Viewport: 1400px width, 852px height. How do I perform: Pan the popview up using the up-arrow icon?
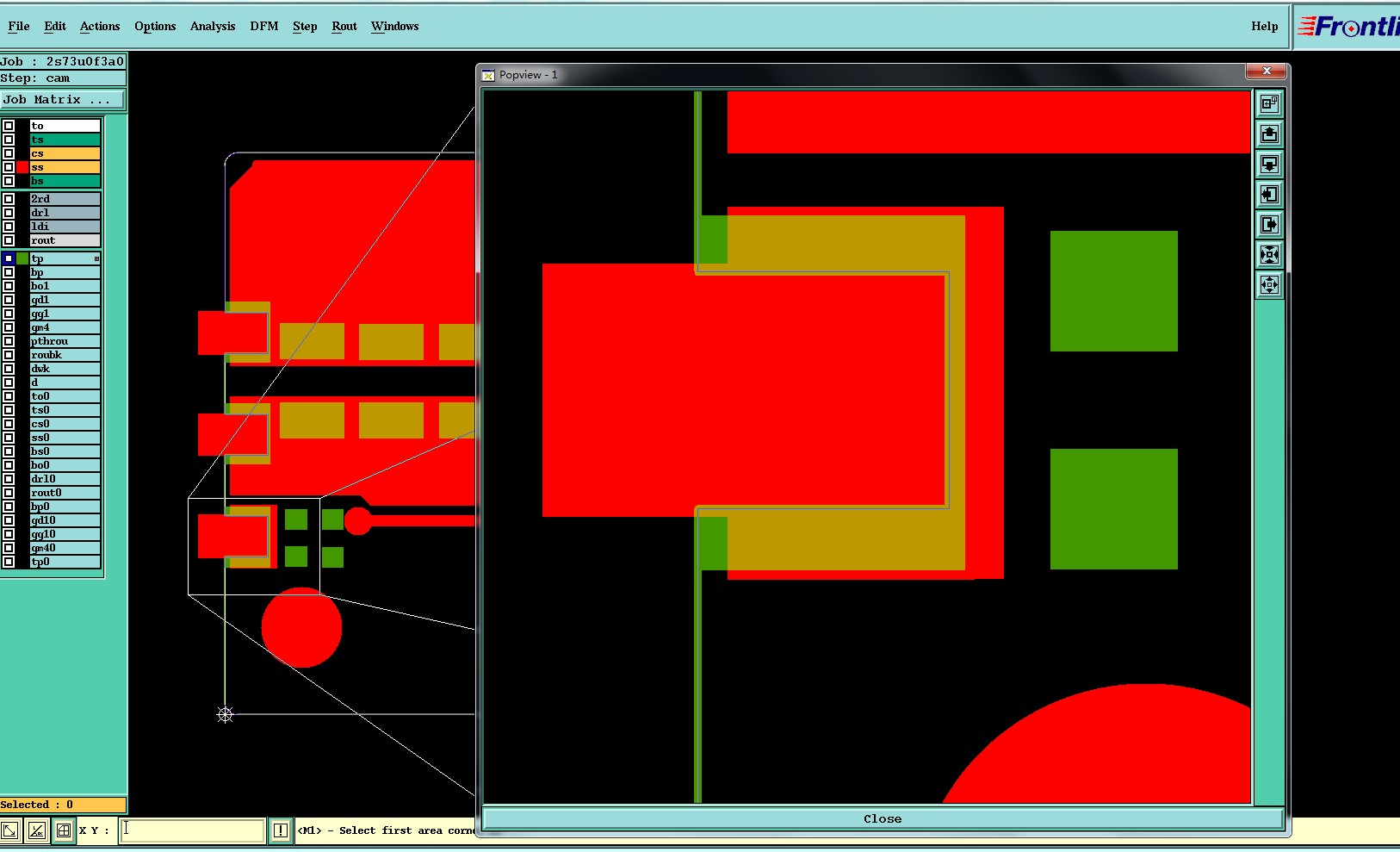point(1269,134)
